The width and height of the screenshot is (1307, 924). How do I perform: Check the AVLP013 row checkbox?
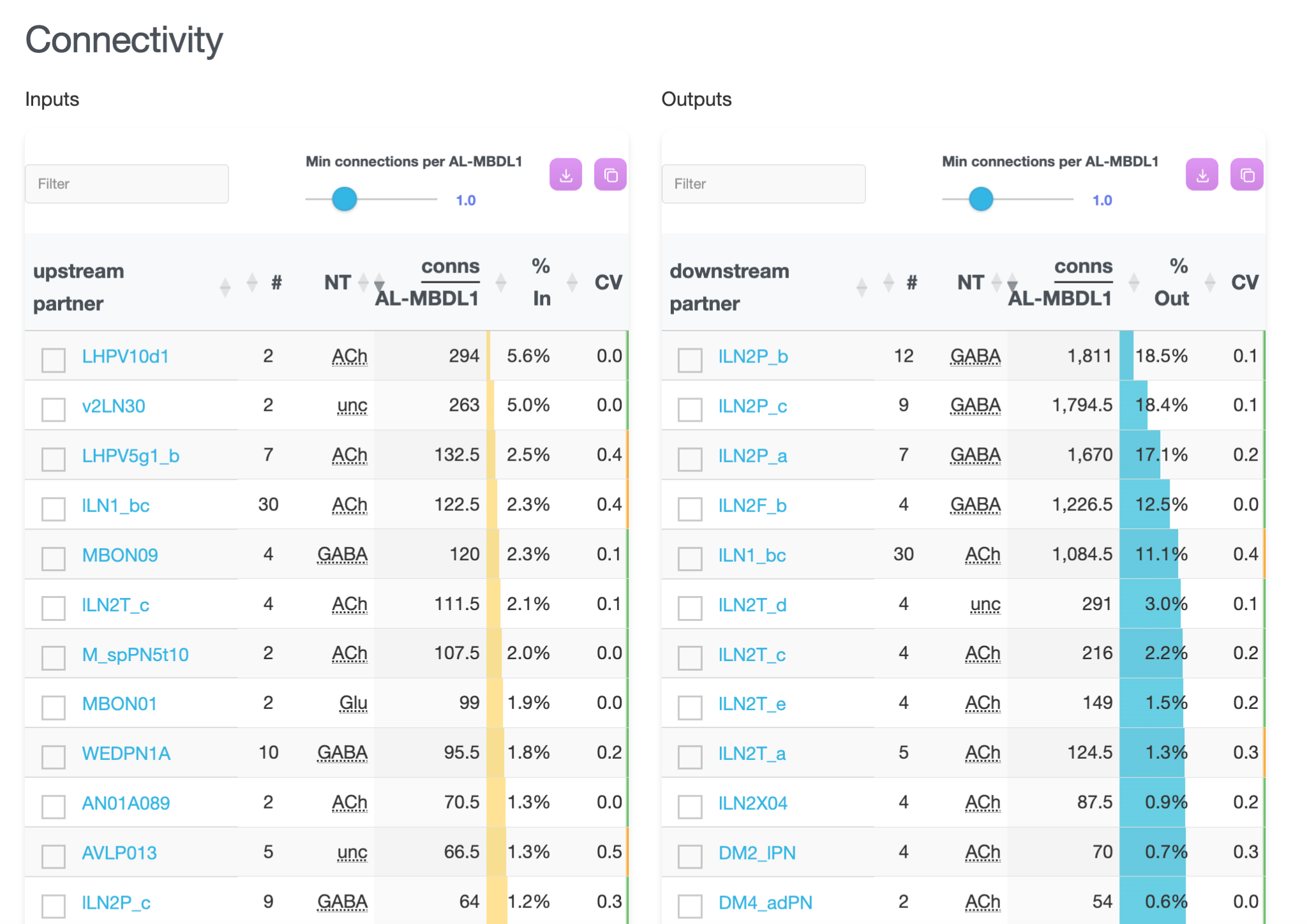[54, 856]
